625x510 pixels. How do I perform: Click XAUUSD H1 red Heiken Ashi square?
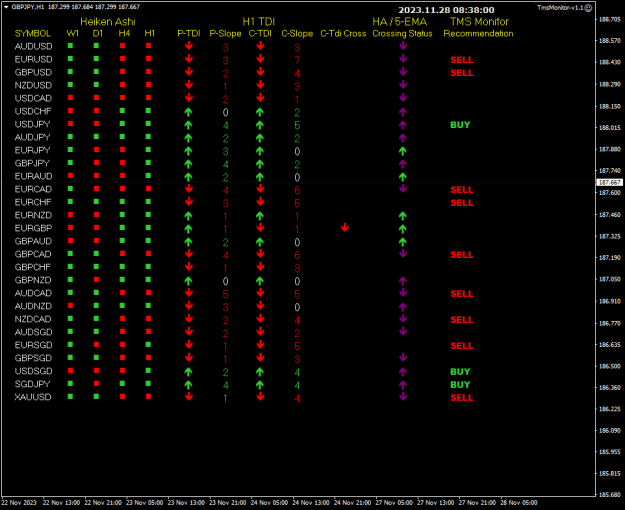click(x=148, y=397)
